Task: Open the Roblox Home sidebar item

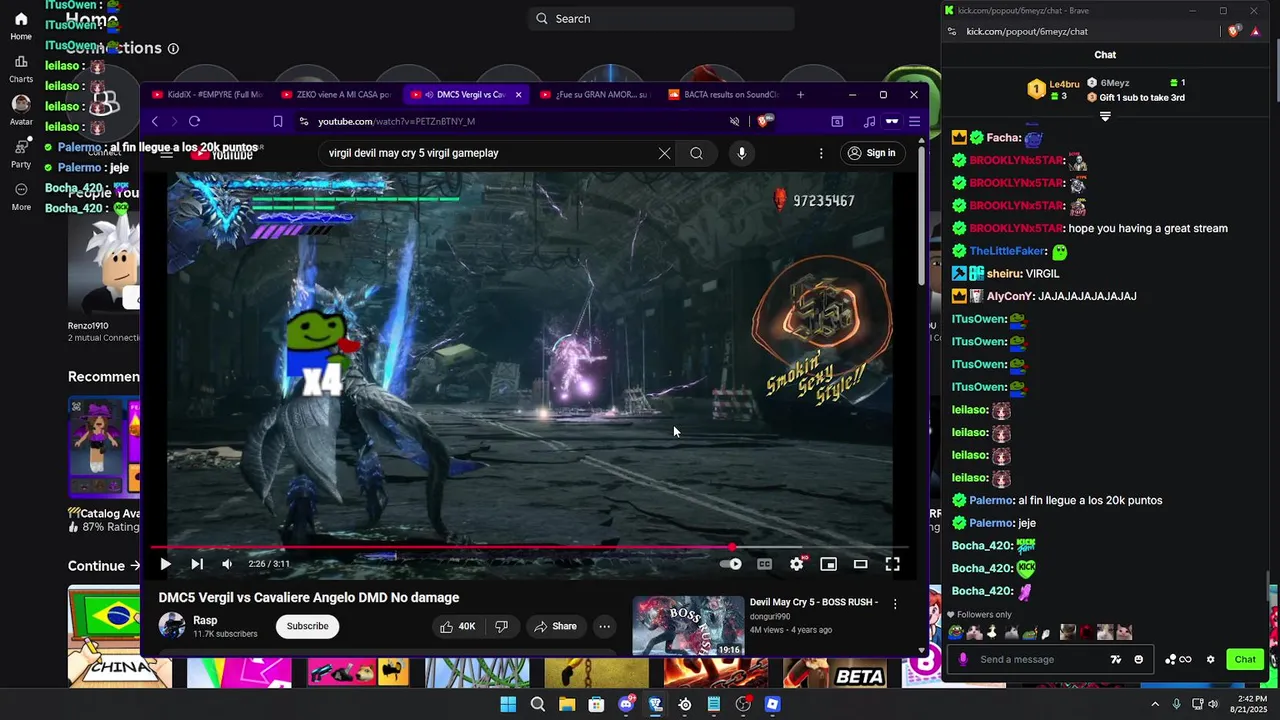Action: [21, 26]
